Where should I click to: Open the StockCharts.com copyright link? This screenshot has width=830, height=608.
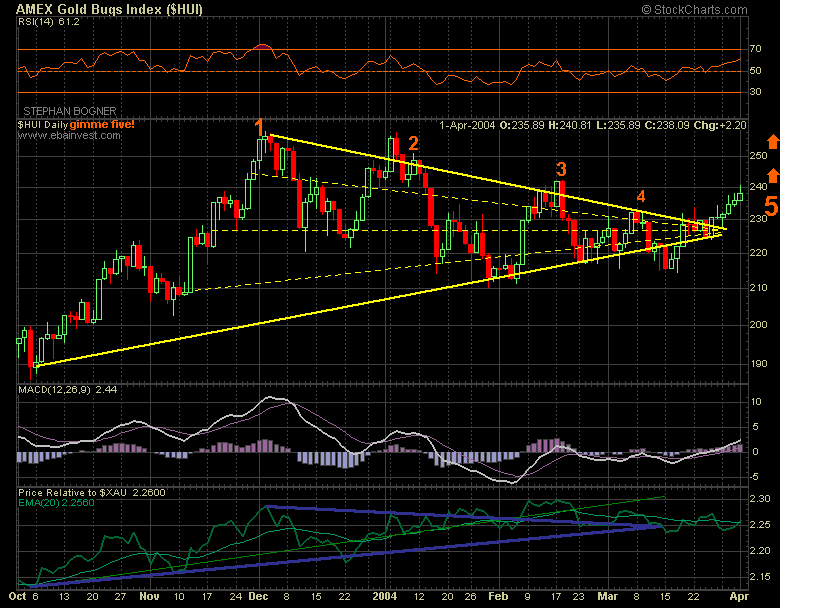click(693, 9)
